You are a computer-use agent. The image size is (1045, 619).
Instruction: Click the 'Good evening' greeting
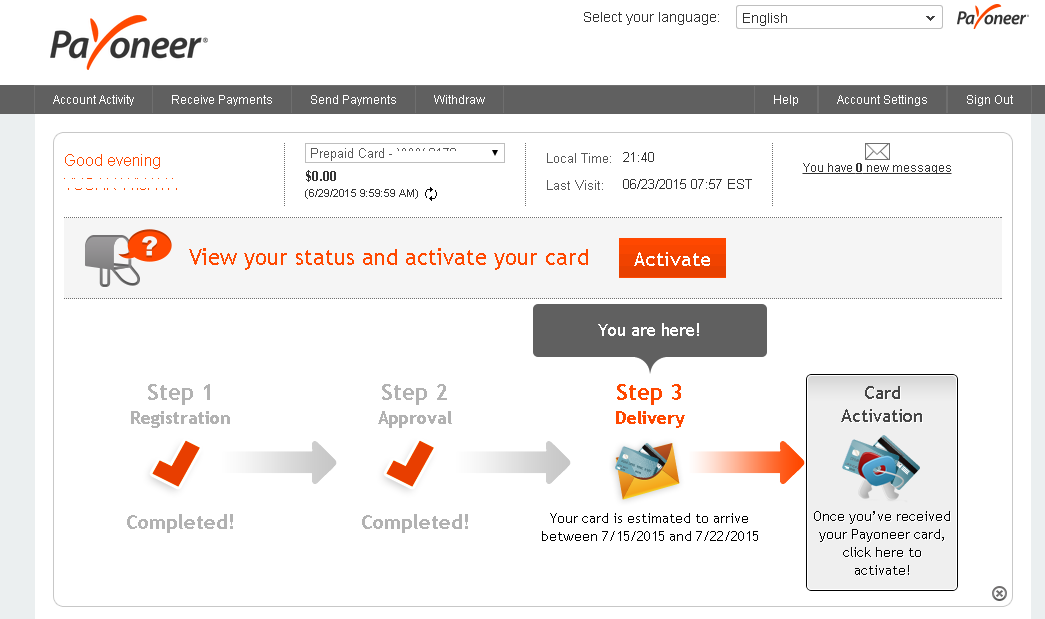113,161
